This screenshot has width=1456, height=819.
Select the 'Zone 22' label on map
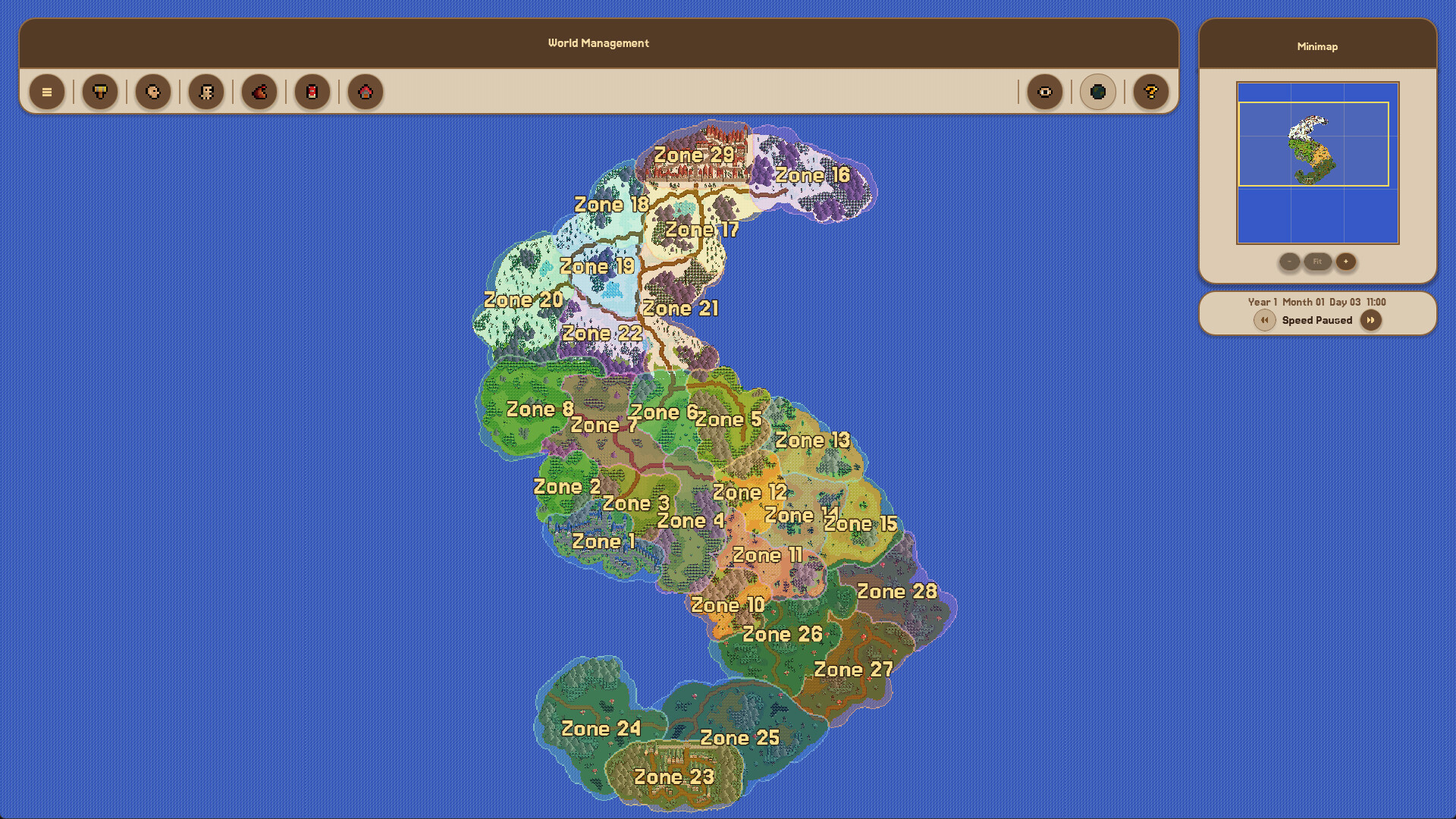click(602, 333)
